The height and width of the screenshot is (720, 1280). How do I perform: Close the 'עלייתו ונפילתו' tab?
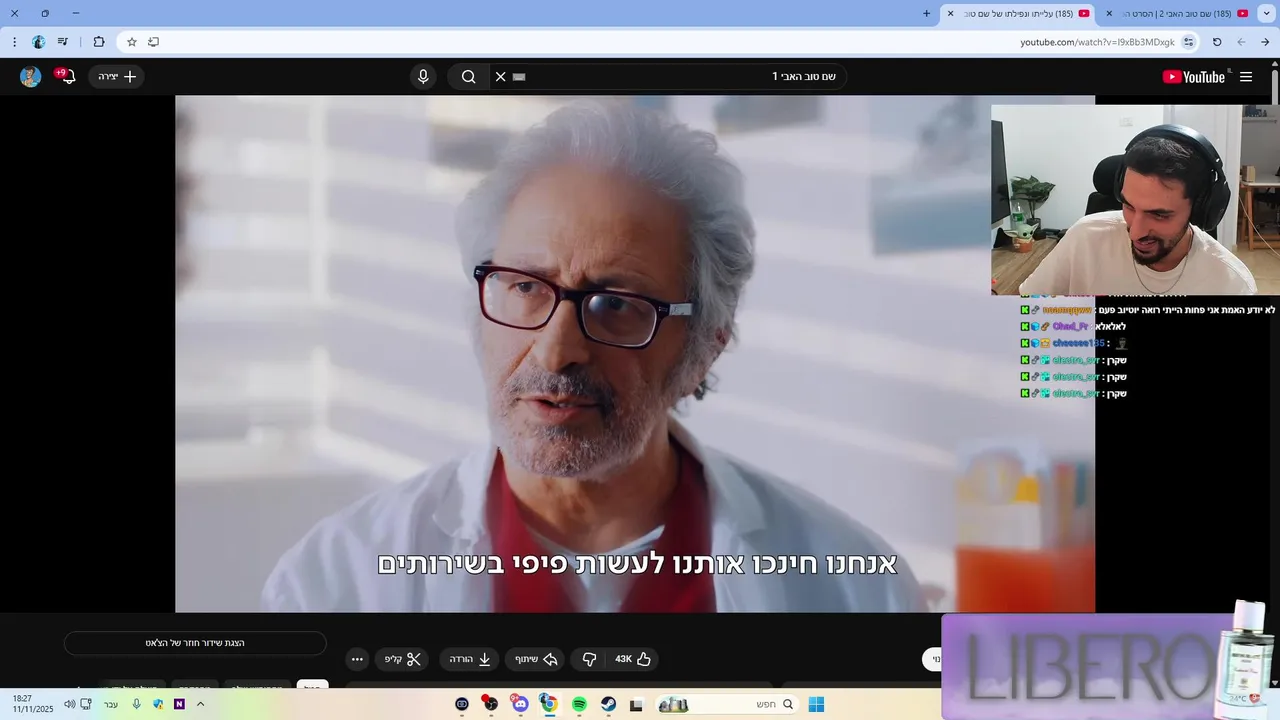tap(951, 14)
